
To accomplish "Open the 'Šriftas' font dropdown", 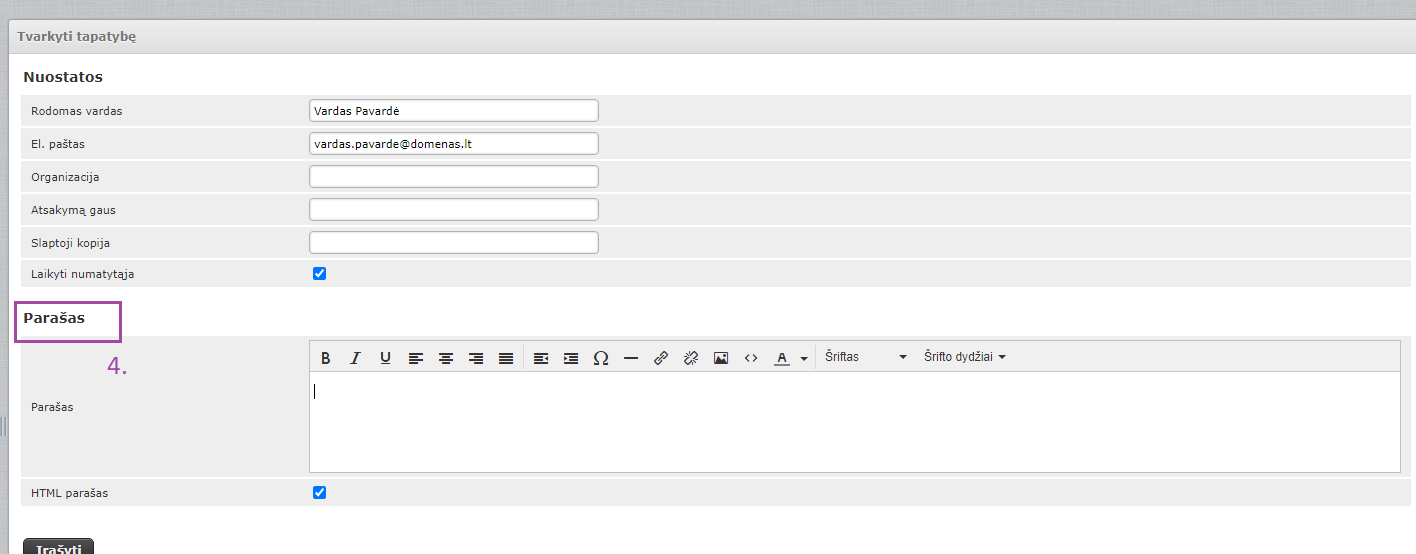I will pos(865,357).
